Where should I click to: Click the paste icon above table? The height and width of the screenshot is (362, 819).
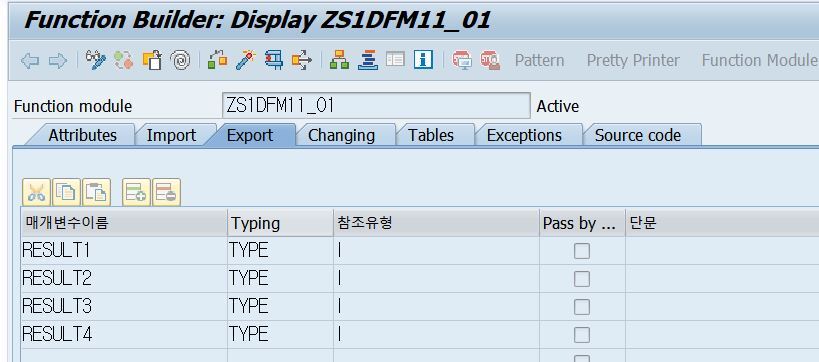[97, 192]
